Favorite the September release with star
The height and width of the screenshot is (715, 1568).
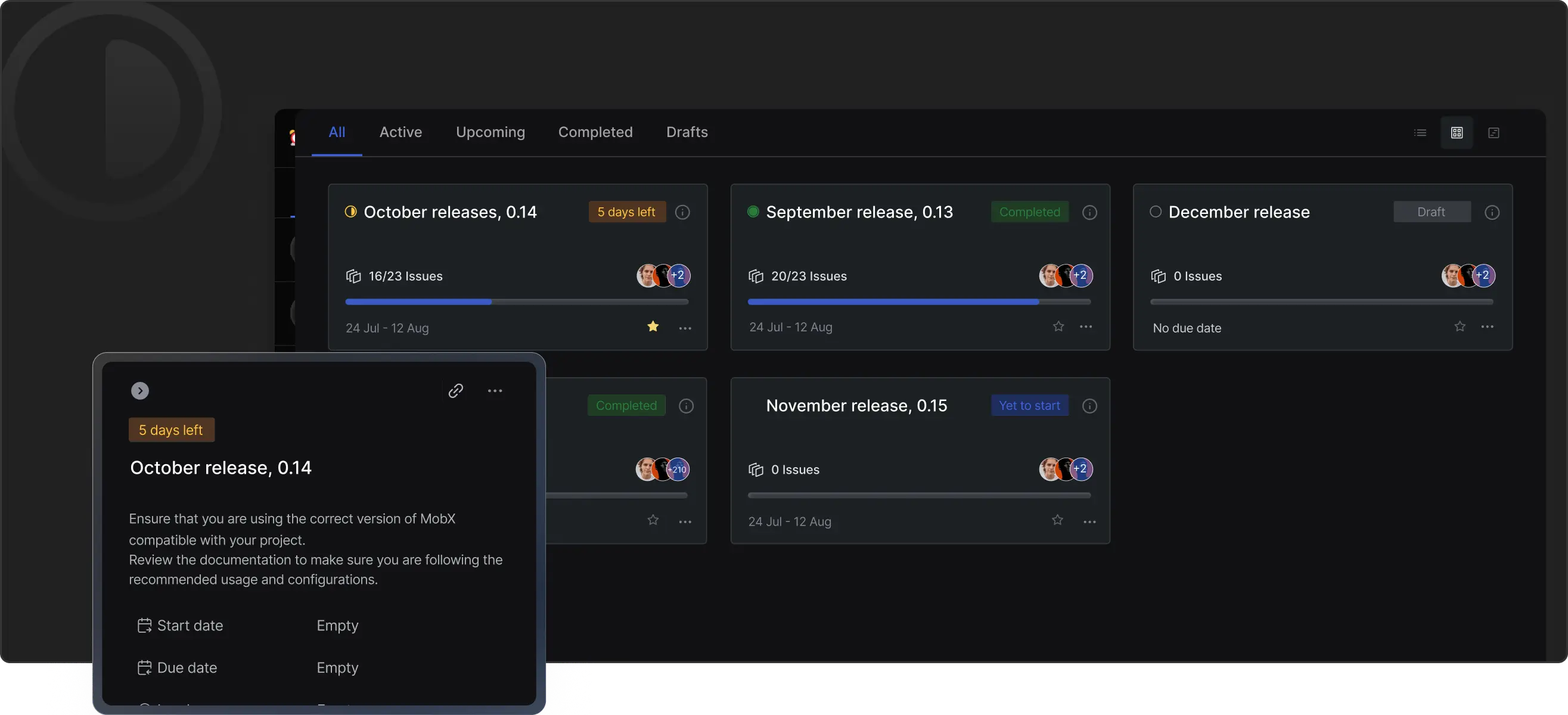point(1058,327)
